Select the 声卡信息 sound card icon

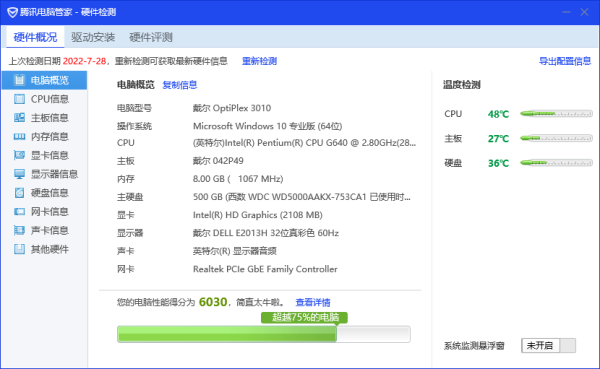[19, 230]
